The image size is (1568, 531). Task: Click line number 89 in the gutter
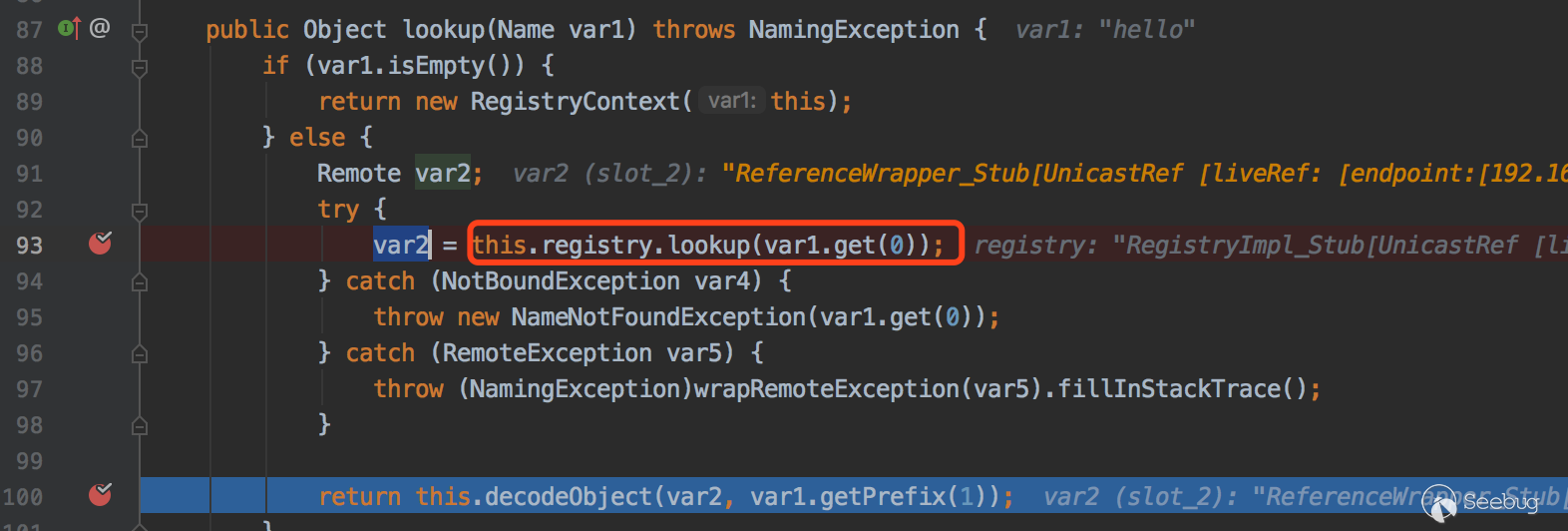(29, 102)
